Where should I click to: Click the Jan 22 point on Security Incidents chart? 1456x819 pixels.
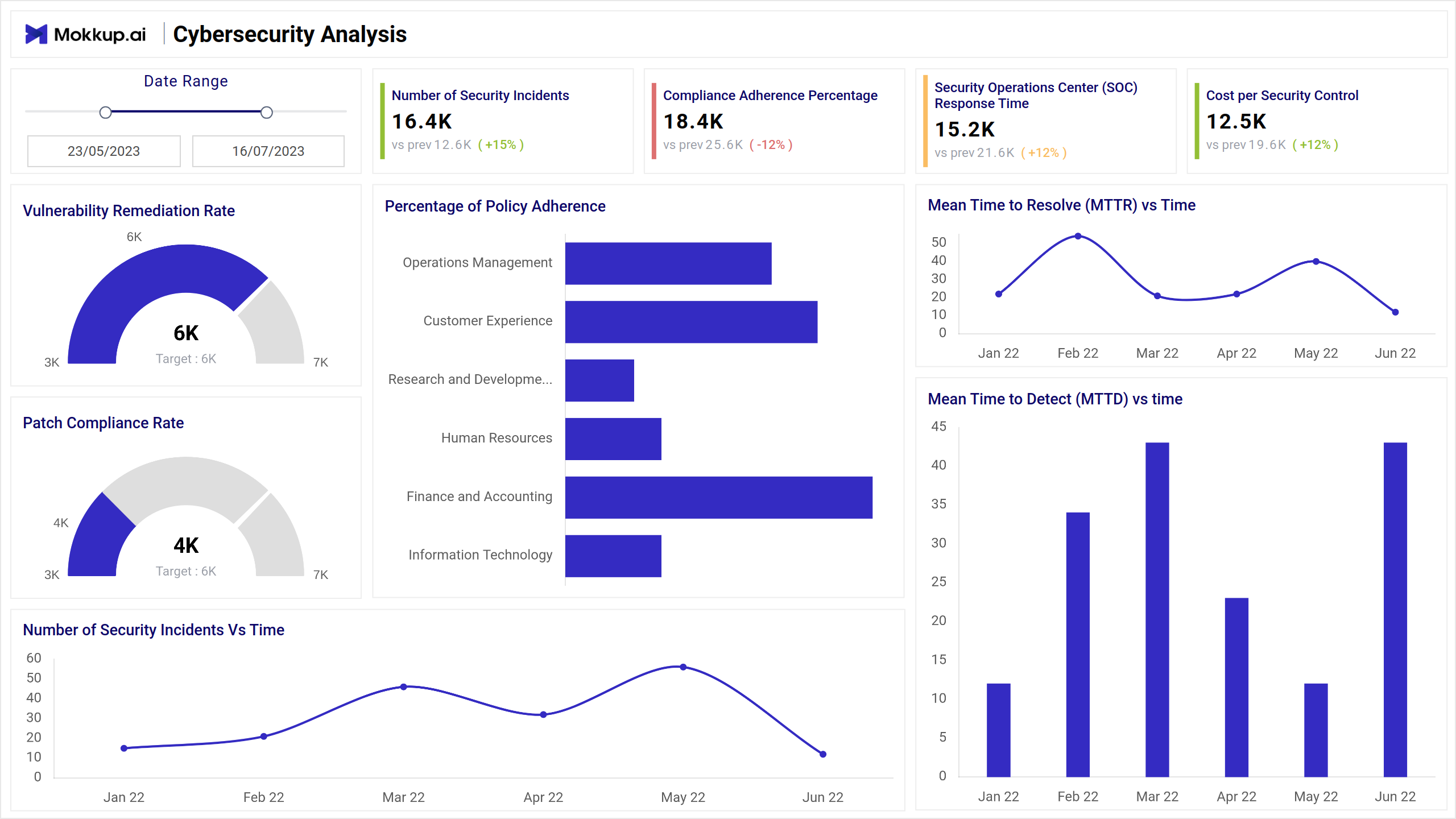[124, 748]
